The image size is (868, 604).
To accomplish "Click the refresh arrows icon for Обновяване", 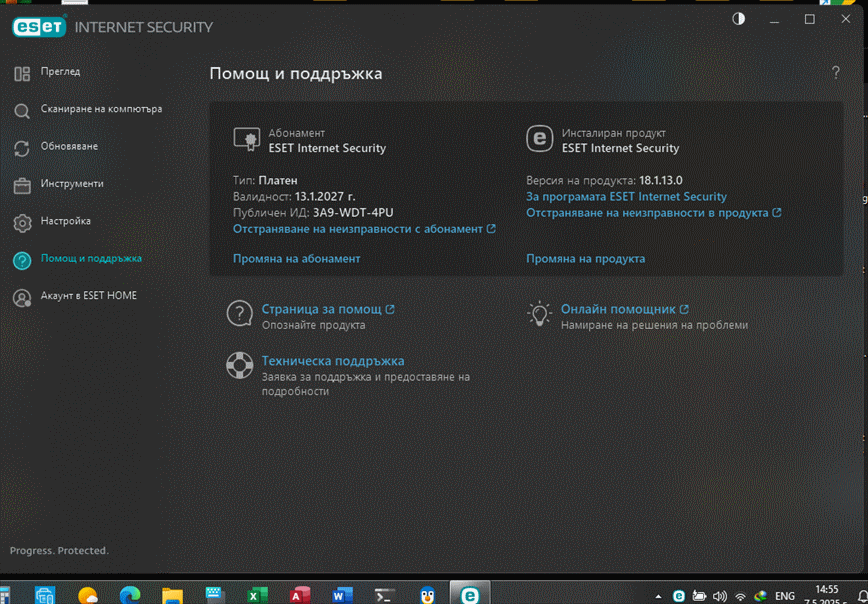I will 22,148.
